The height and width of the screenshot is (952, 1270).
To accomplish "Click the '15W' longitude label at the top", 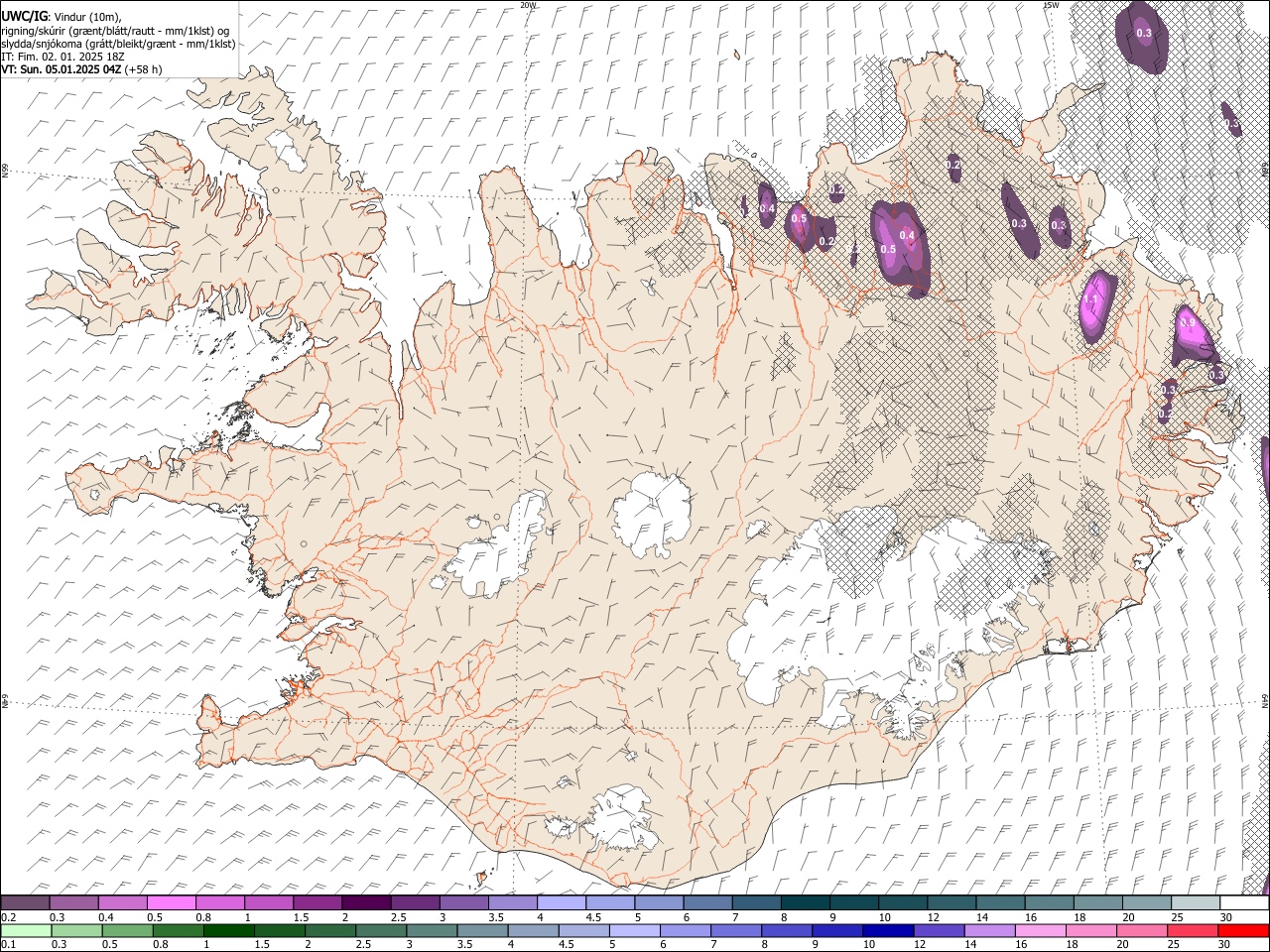I will point(1051,5).
